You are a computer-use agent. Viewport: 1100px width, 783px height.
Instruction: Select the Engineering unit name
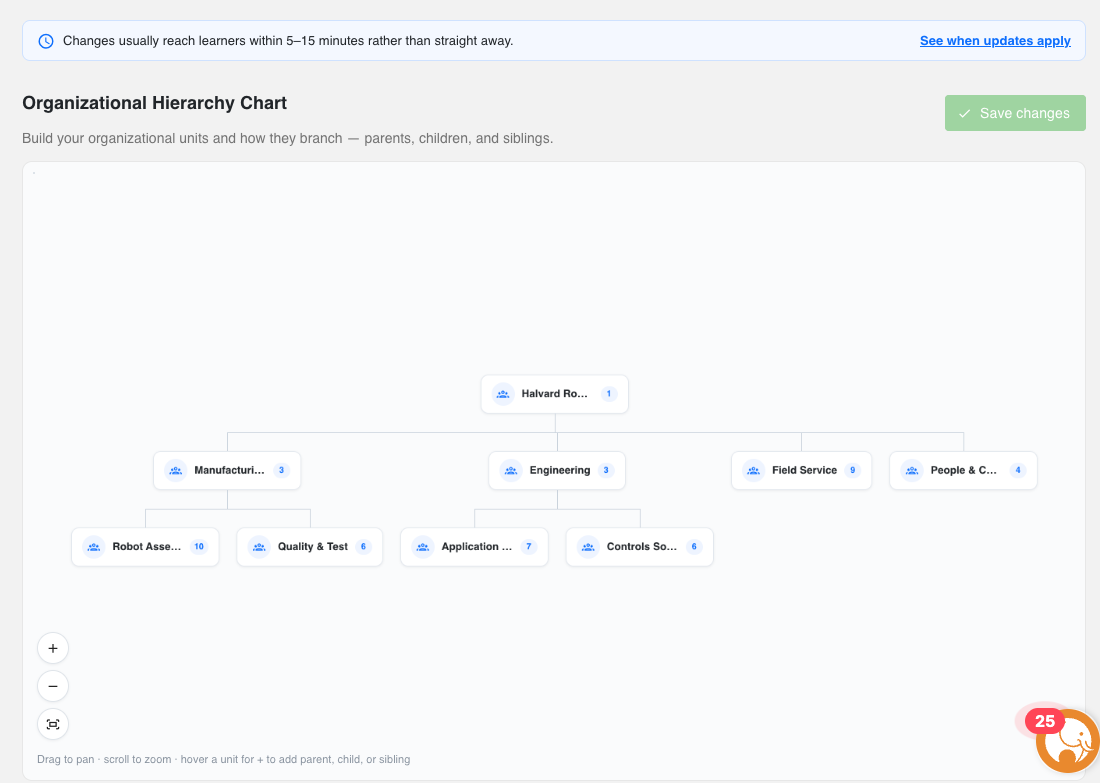point(560,470)
